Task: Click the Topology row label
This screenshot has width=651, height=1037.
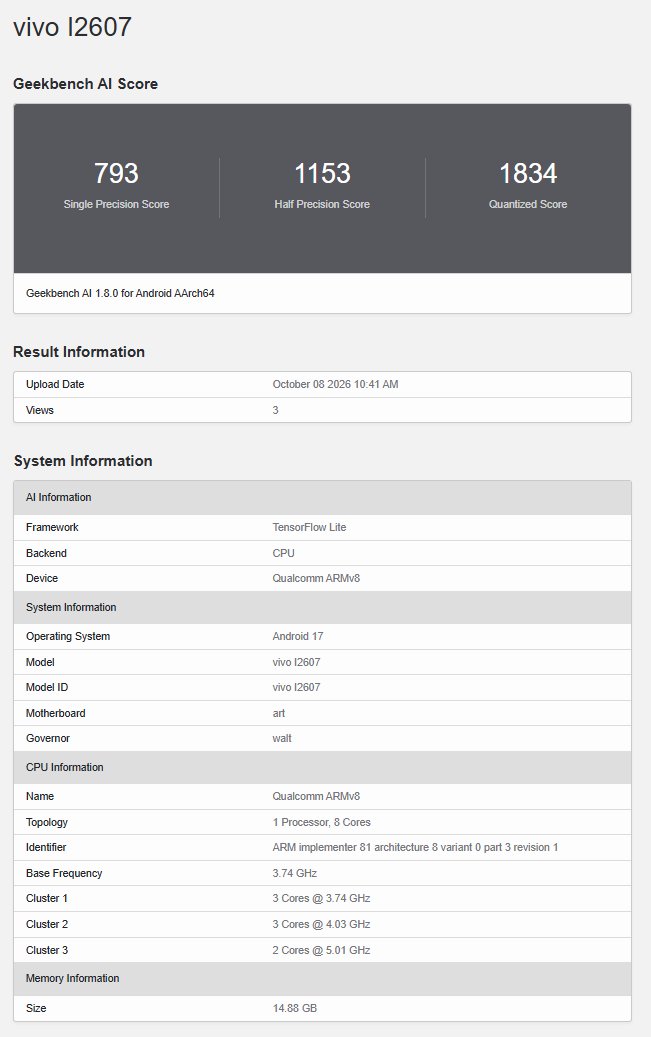Action: tap(47, 822)
